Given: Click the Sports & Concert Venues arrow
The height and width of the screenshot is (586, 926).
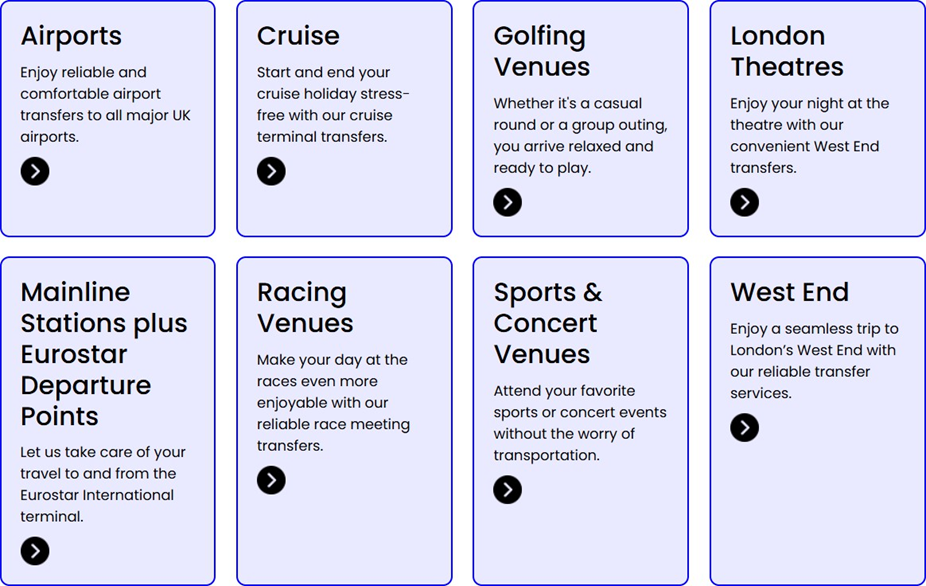Looking at the screenshot, I should pos(508,489).
